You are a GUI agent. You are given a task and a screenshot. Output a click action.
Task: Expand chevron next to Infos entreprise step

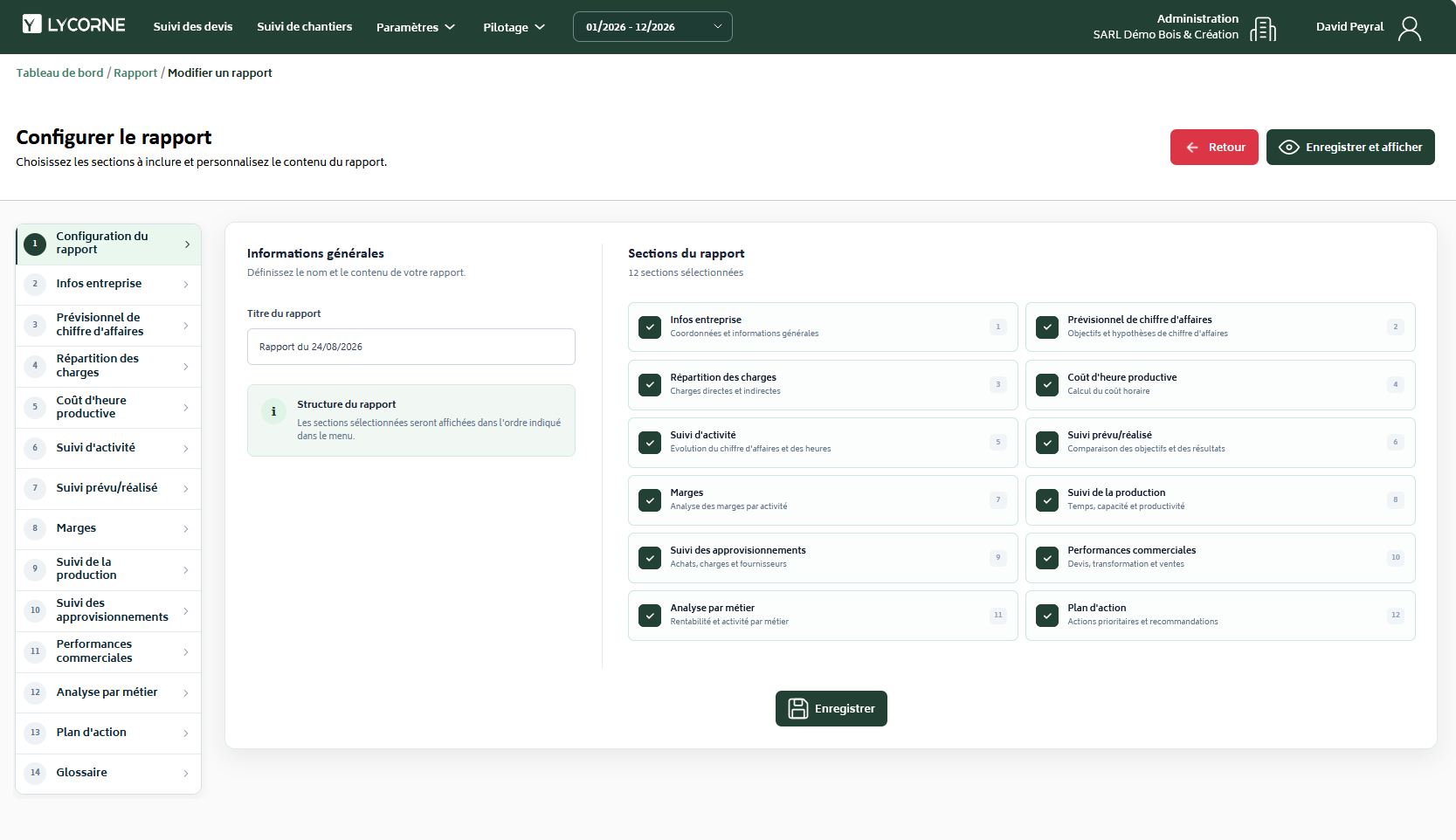click(186, 285)
